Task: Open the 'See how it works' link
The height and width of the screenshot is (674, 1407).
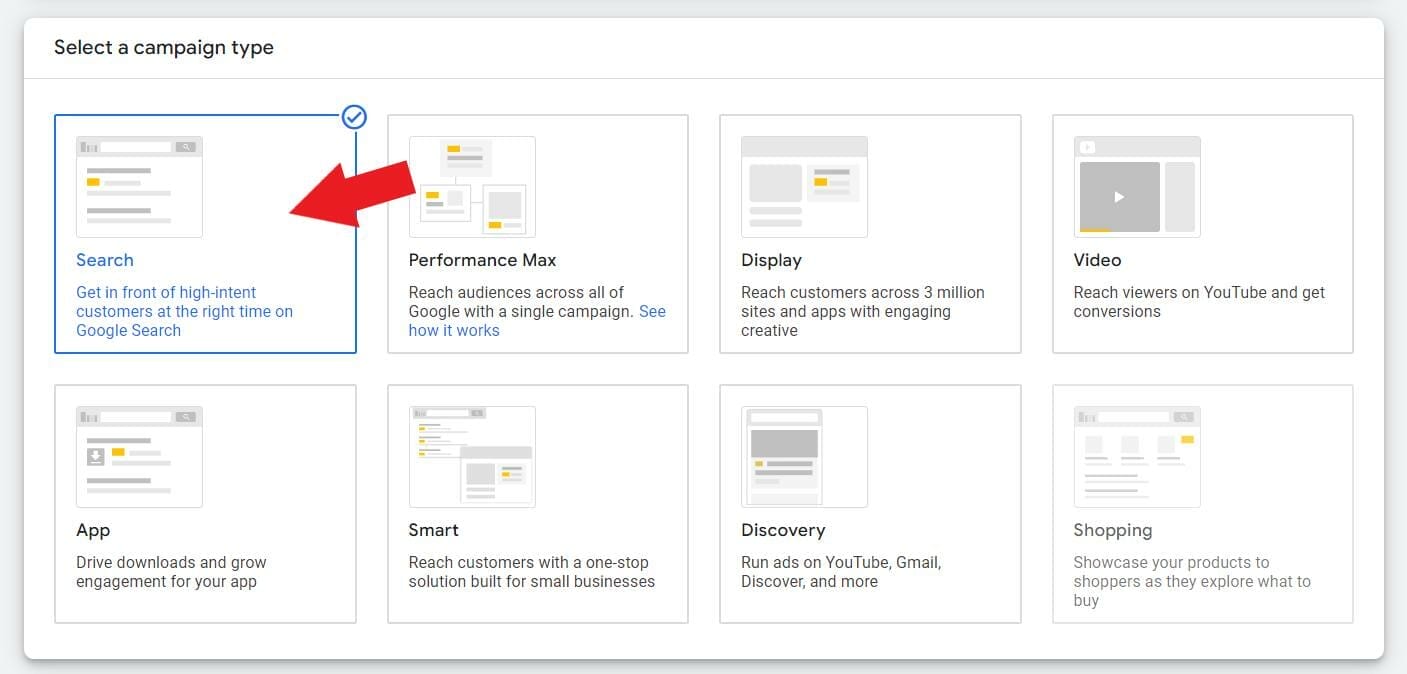Action: (x=454, y=330)
